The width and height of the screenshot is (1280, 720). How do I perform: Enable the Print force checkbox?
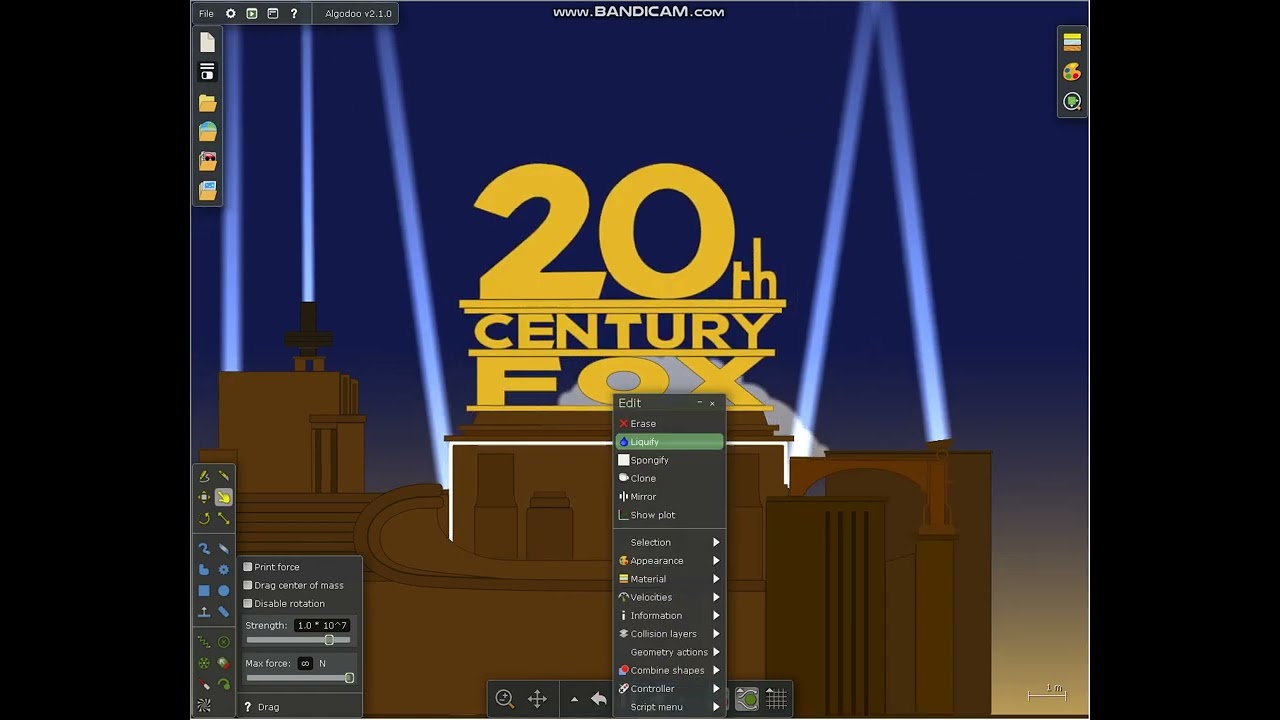248,567
